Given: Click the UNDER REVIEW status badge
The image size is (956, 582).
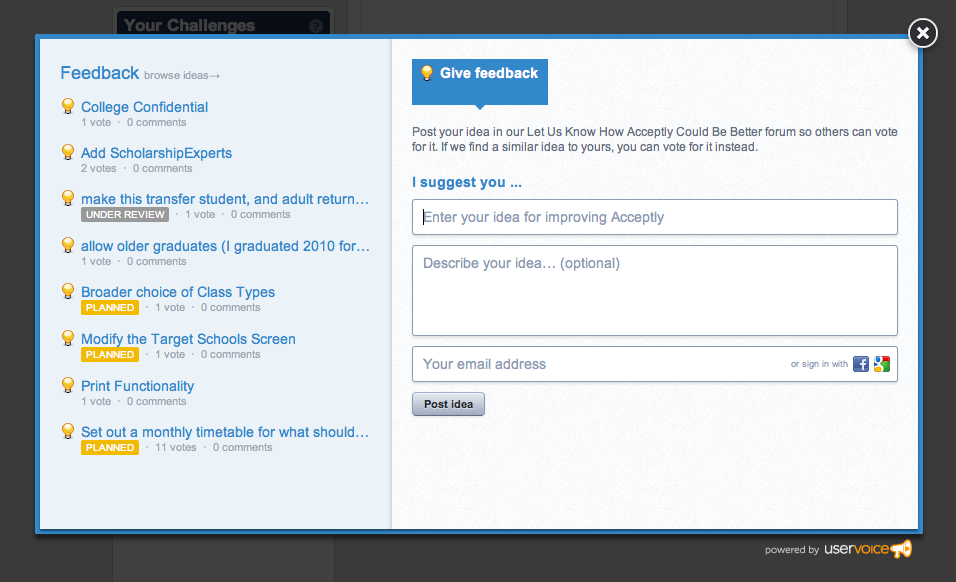Looking at the screenshot, I should pos(125,215).
